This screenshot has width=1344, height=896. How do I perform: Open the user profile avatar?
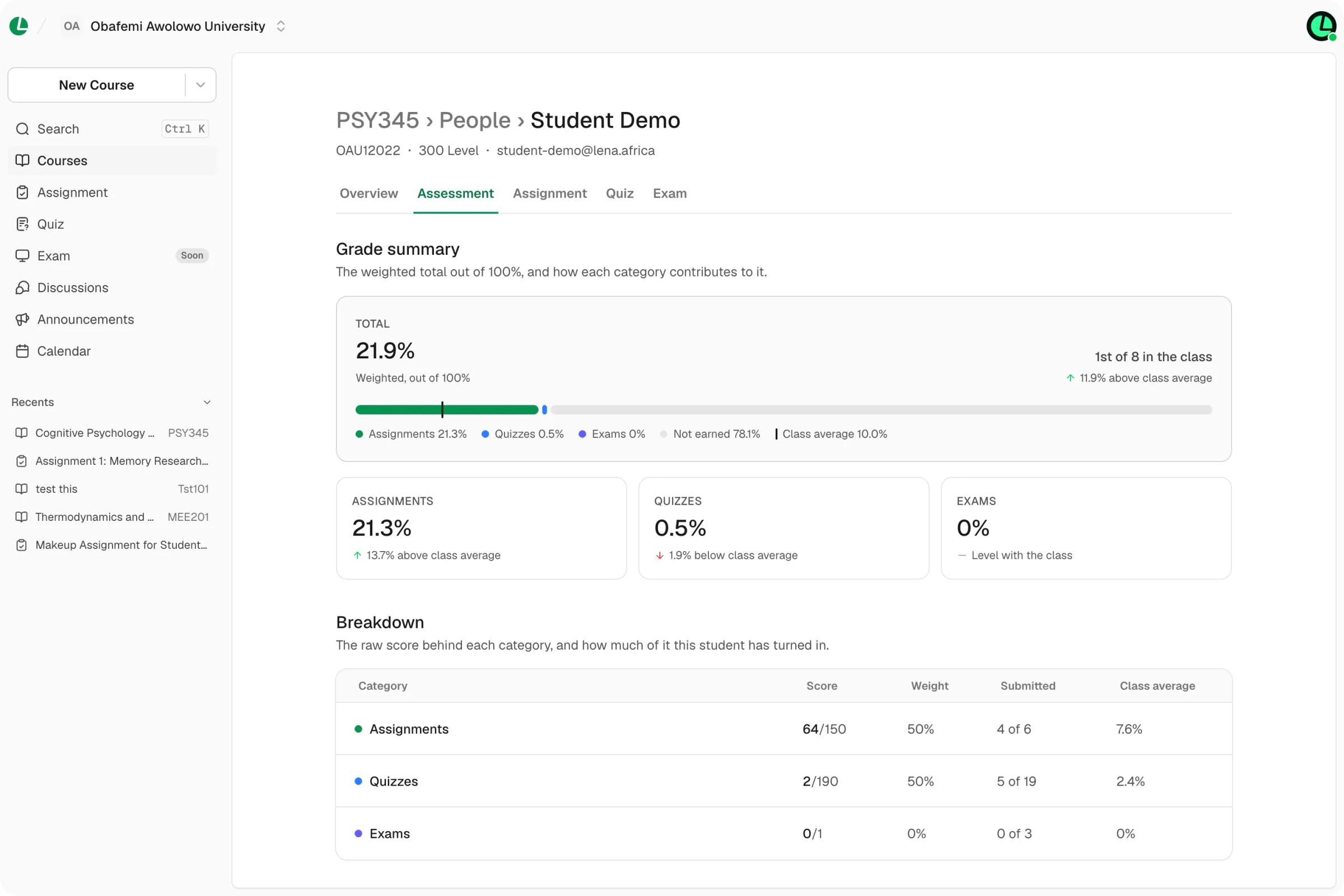[x=1321, y=26]
